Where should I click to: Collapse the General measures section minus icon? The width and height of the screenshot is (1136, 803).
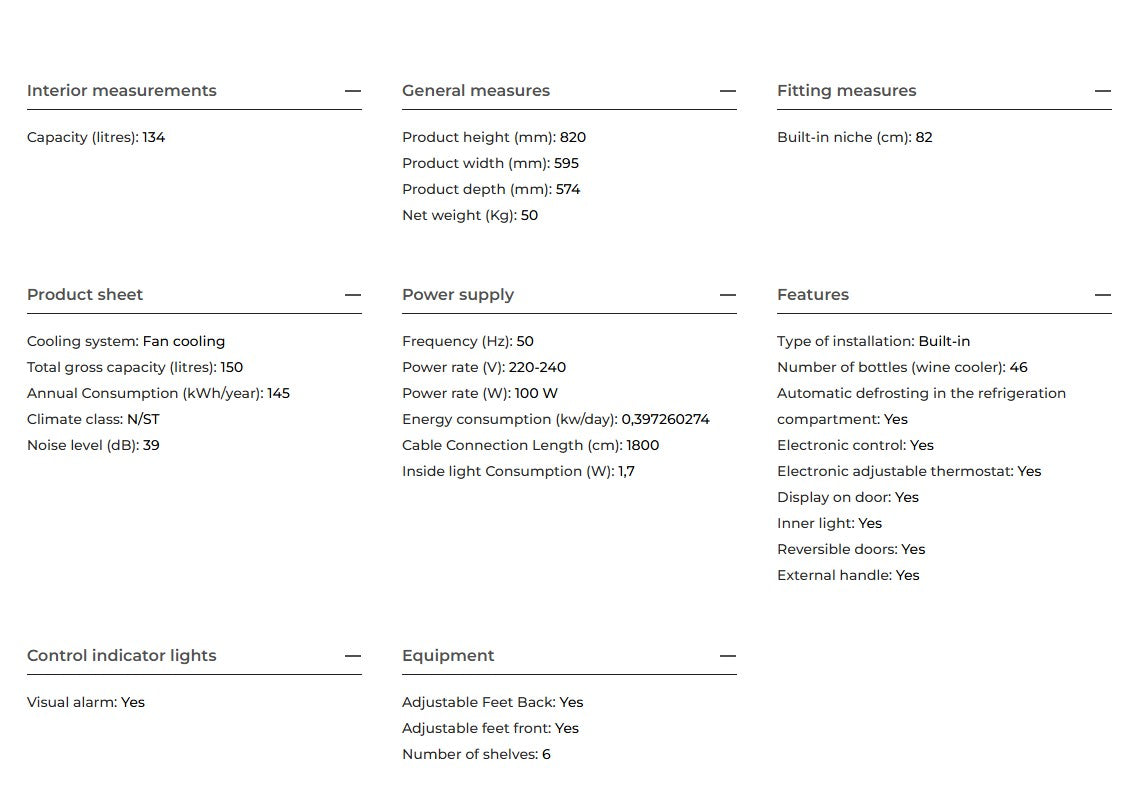pos(728,91)
